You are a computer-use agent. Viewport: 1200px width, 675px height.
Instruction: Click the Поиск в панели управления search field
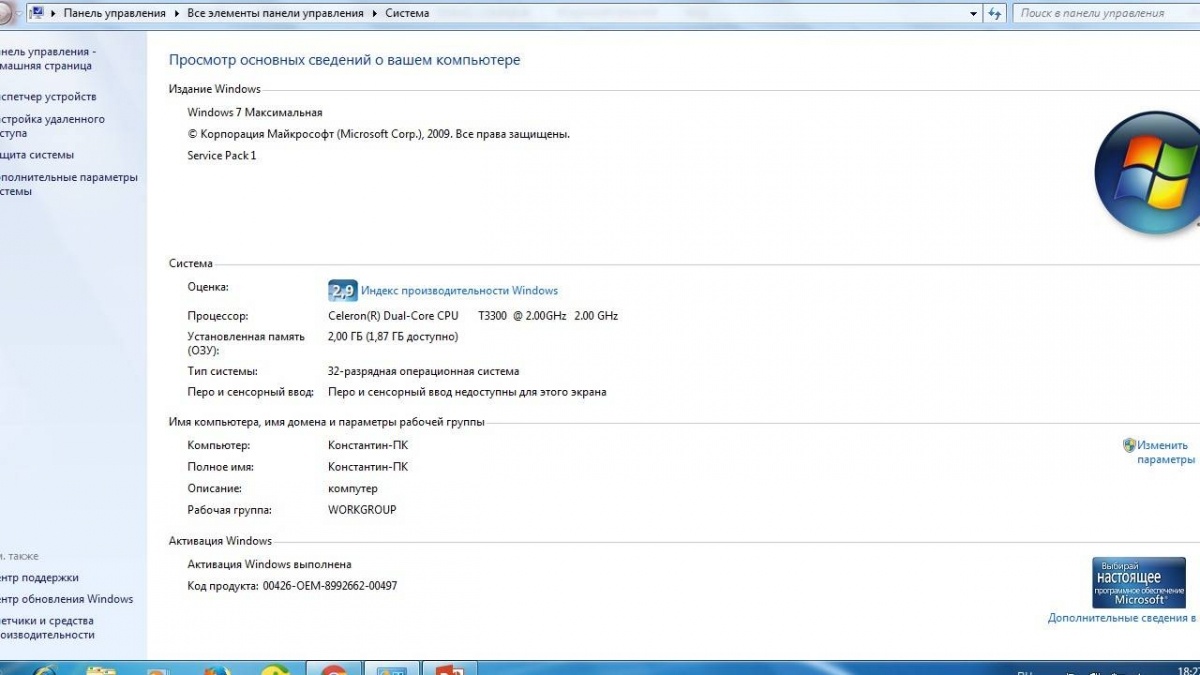tap(1104, 14)
